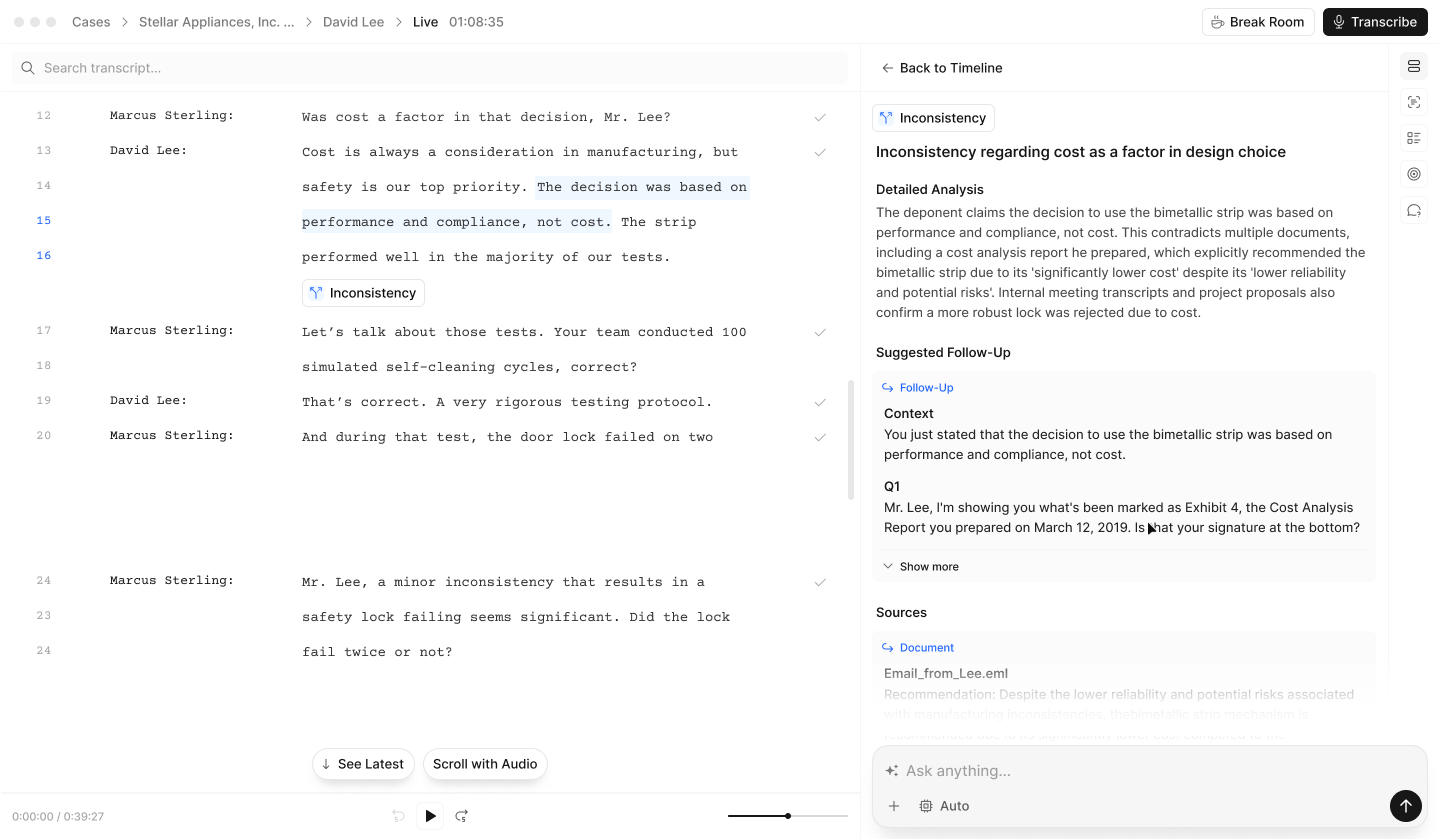The height and width of the screenshot is (840, 1440).
Task: Open the question chat icon in right sidebar
Action: (x=1414, y=210)
